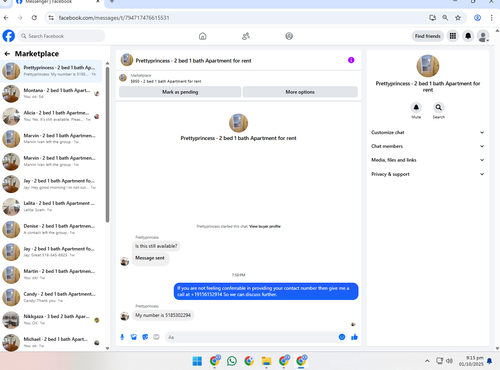Mute the Prettyprincess conversation
Screen dimensions: 500x370
416,108
